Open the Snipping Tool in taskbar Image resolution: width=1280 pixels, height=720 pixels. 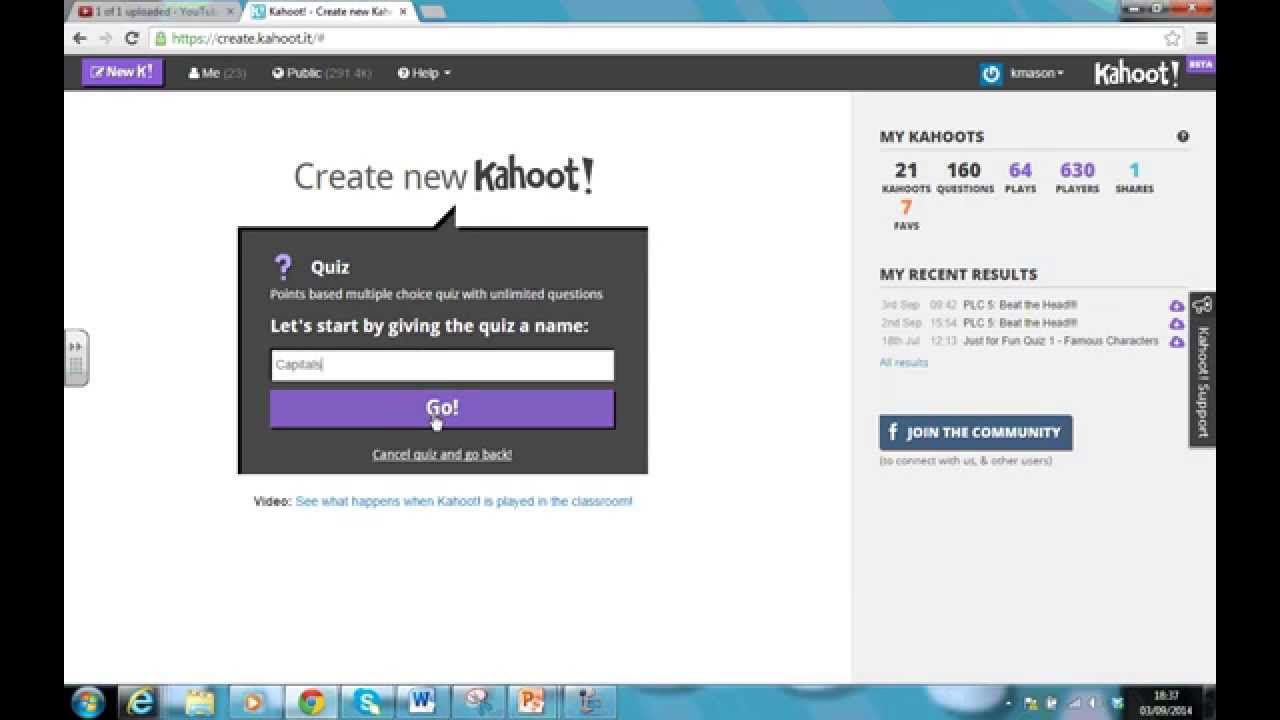coord(477,702)
